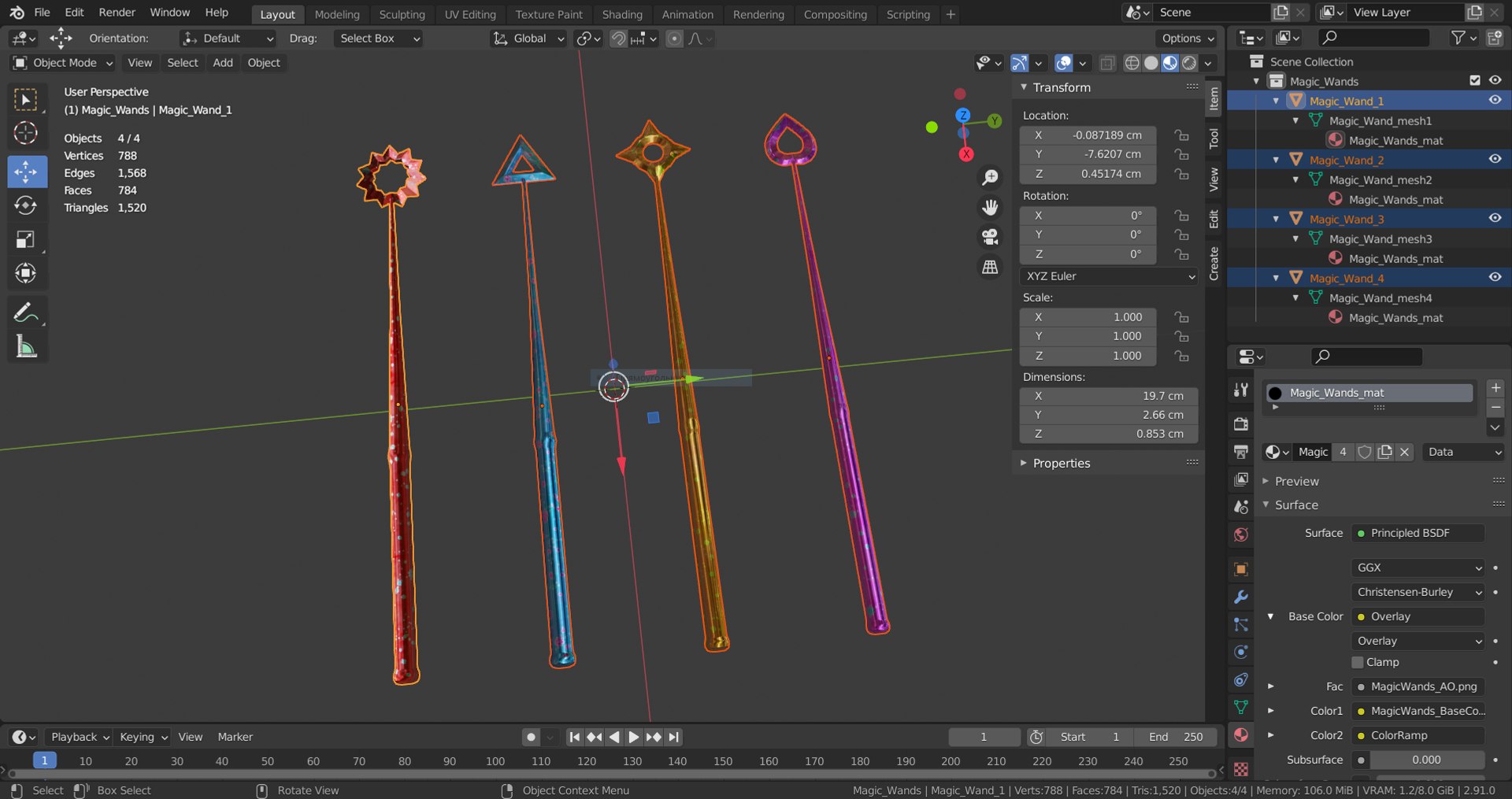The width and height of the screenshot is (1512, 799).
Task: Select the Measure tool
Action: click(x=26, y=346)
